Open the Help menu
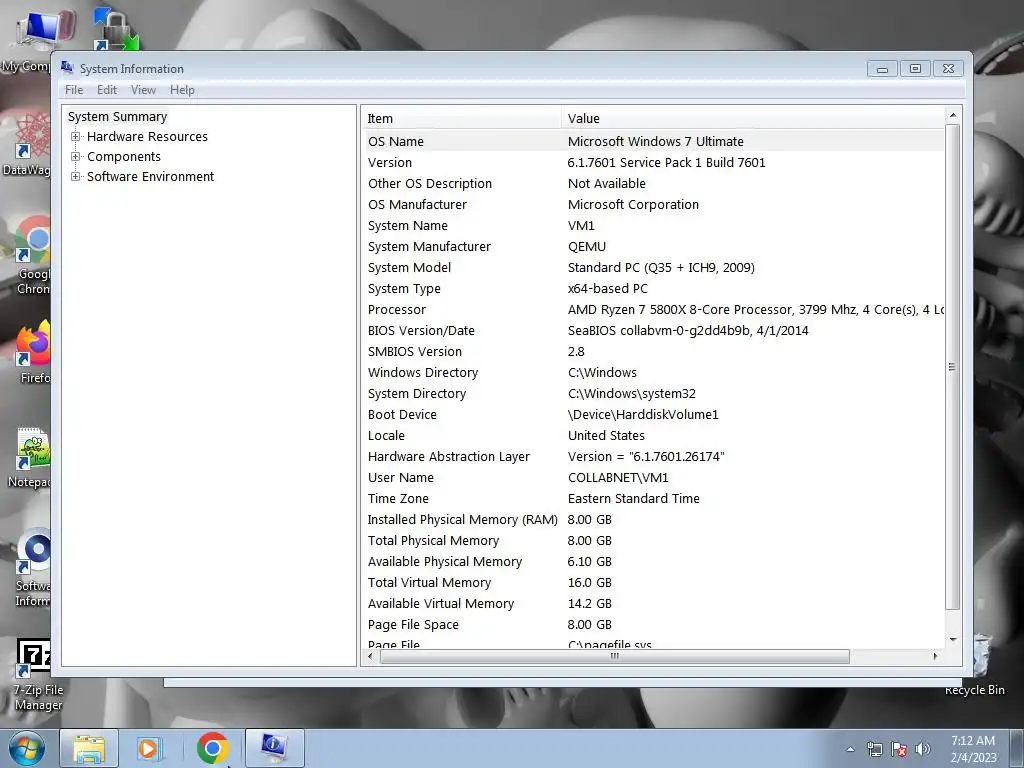The image size is (1024, 768). coord(182,90)
